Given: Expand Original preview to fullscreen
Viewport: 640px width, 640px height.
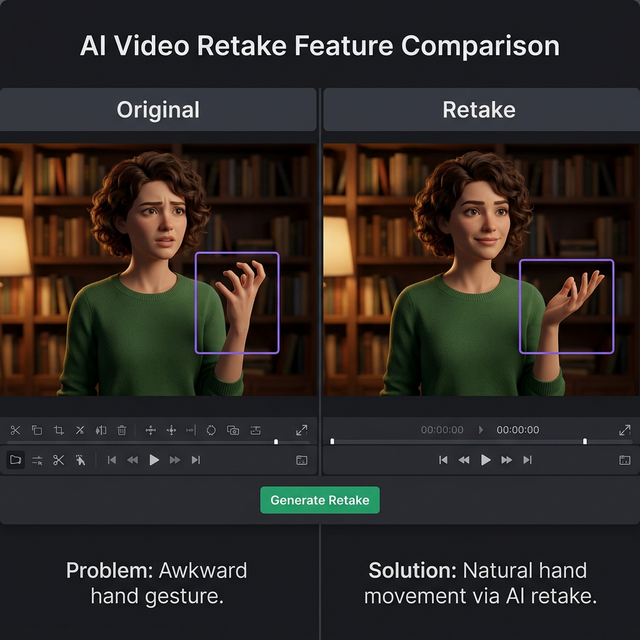Looking at the screenshot, I should (301, 430).
